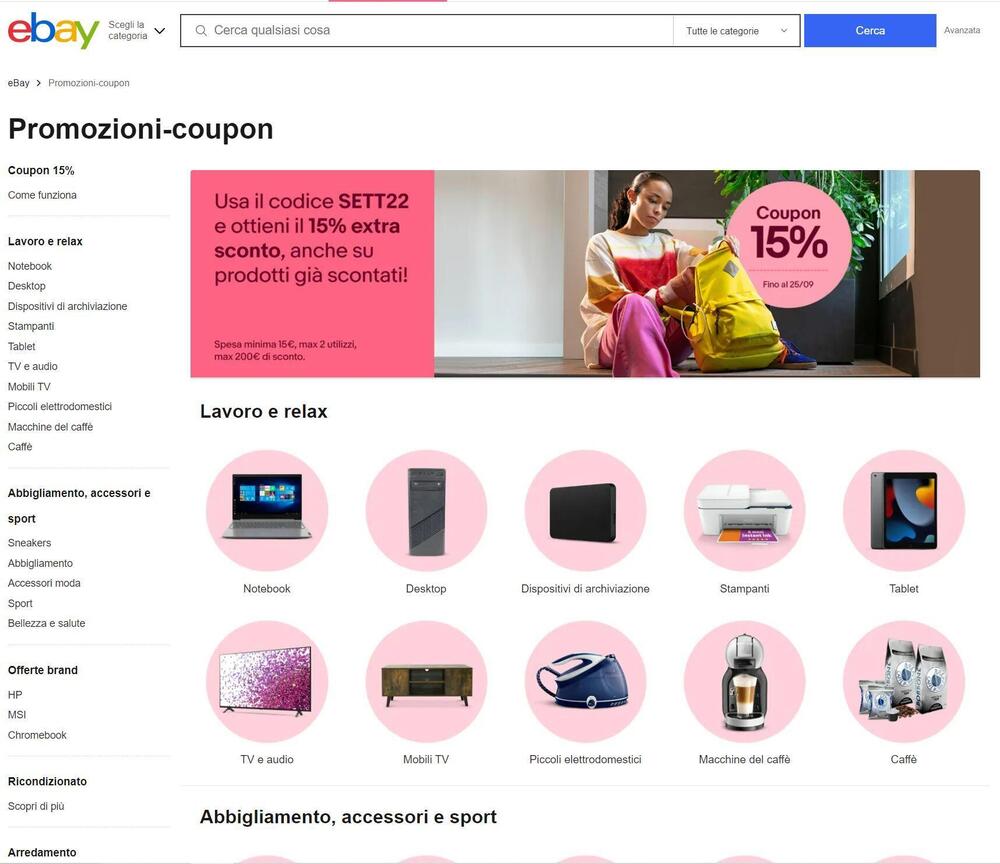This screenshot has height=864, width=1000.
Task: Open Chromebook under Offerte brand
Action: point(37,735)
